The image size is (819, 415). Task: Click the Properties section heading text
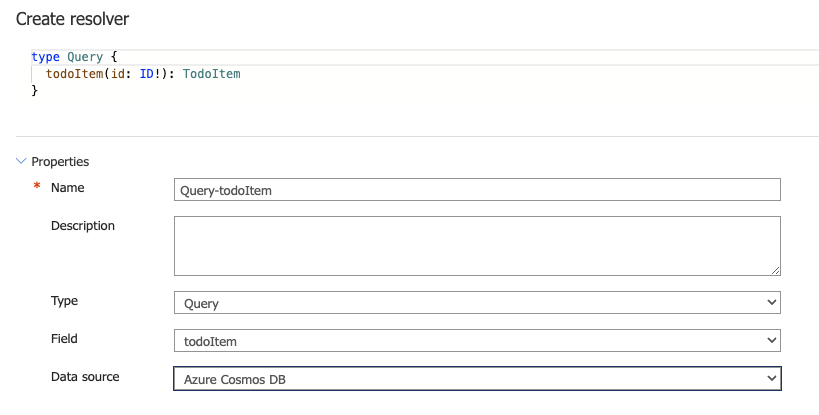(x=60, y=162)
